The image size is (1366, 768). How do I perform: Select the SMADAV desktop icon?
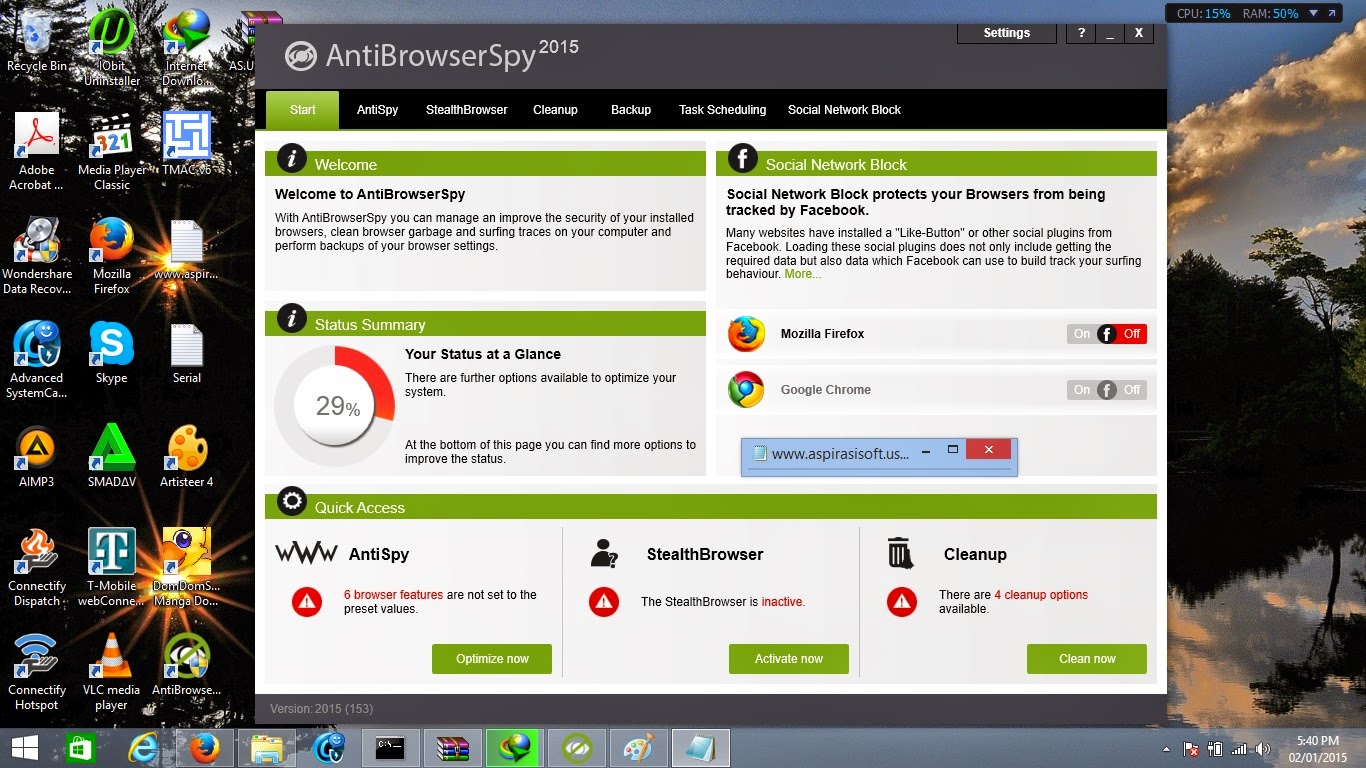112,456
